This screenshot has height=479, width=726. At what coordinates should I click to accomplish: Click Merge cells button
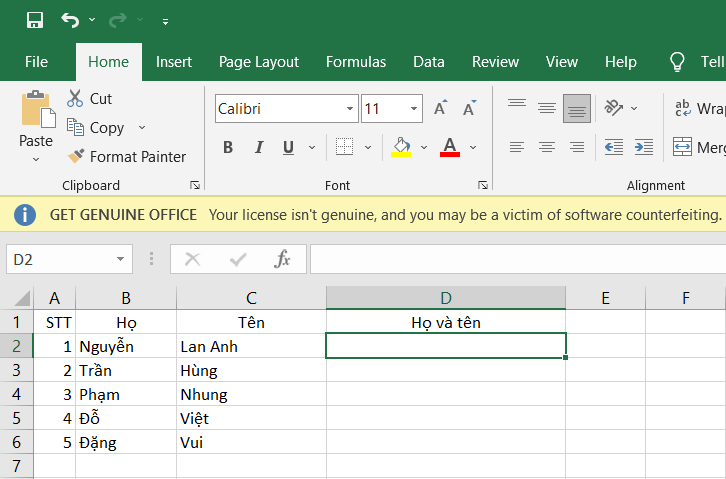[x=699, y=147]
